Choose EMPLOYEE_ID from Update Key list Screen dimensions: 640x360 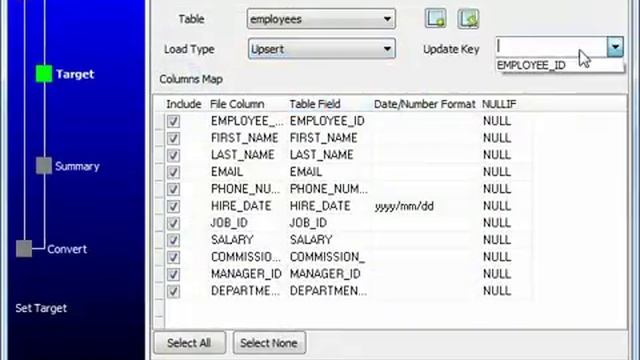coord(559,65)
